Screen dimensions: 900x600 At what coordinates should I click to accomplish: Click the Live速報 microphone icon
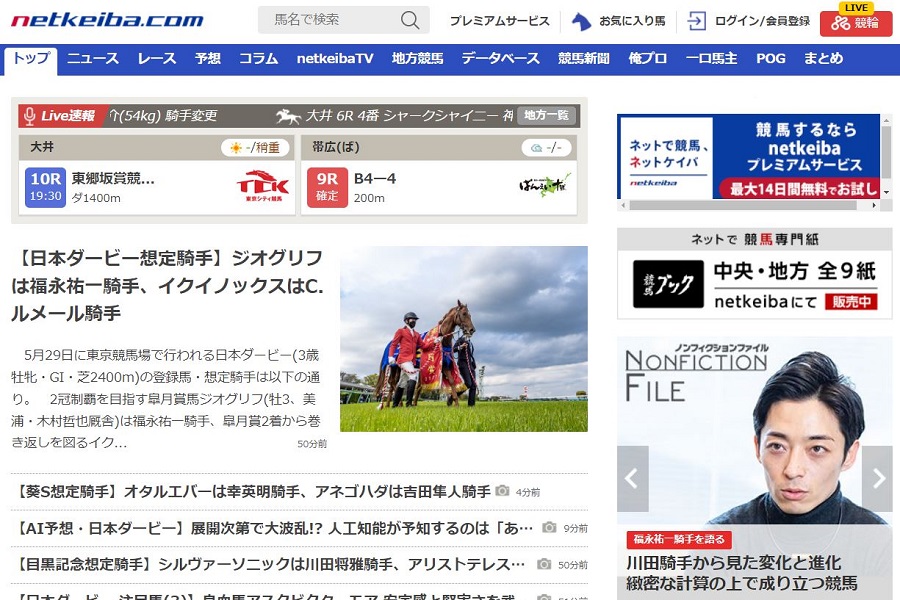29,116
